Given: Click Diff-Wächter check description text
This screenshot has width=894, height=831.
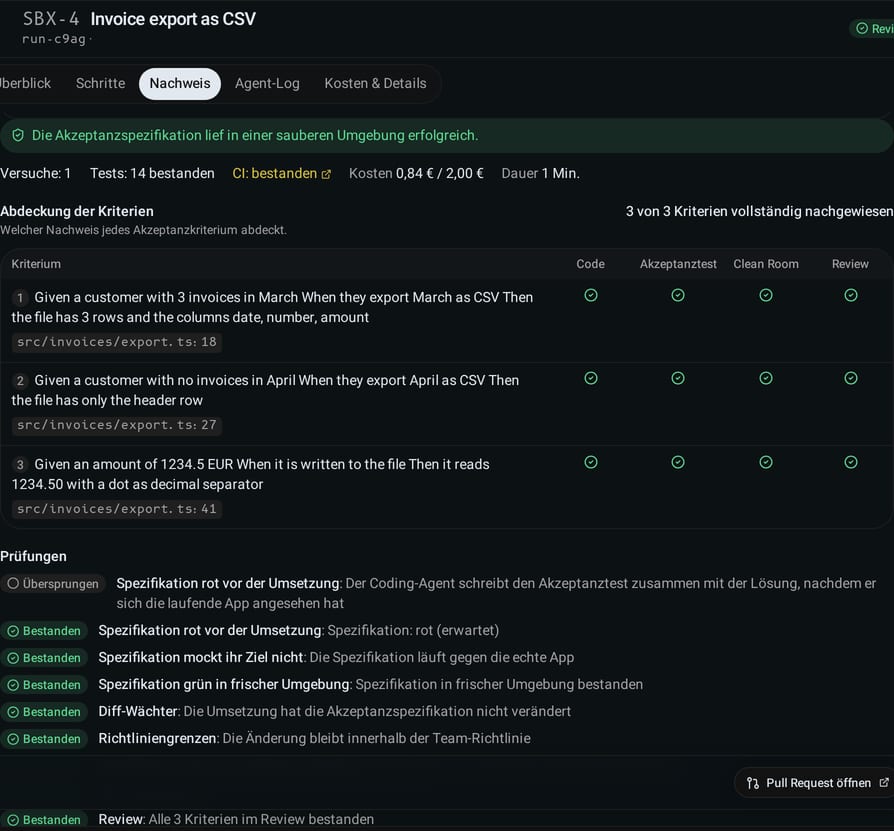Looking at the screenshot, I should point(377,711).
